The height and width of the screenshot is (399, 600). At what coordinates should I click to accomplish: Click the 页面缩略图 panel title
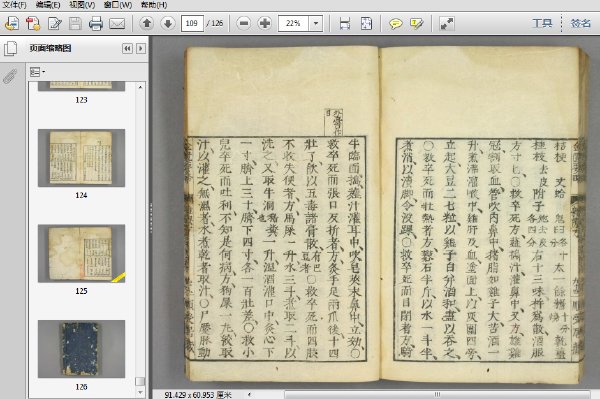(x=51, y=48)
